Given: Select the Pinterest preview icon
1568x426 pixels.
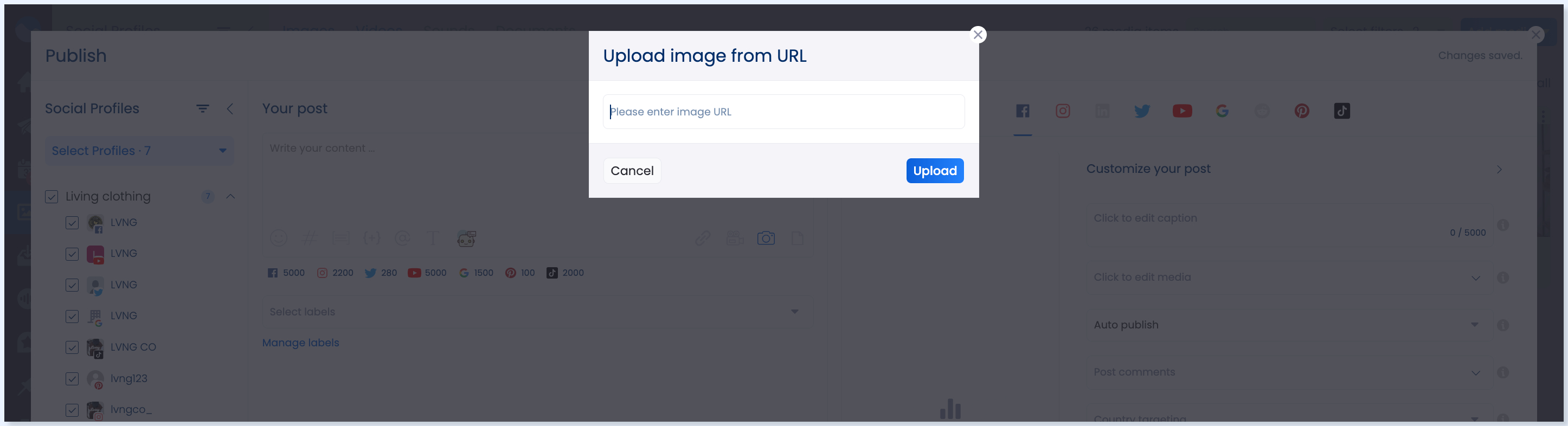Looking at the screenshot, I should point(1301,111).
